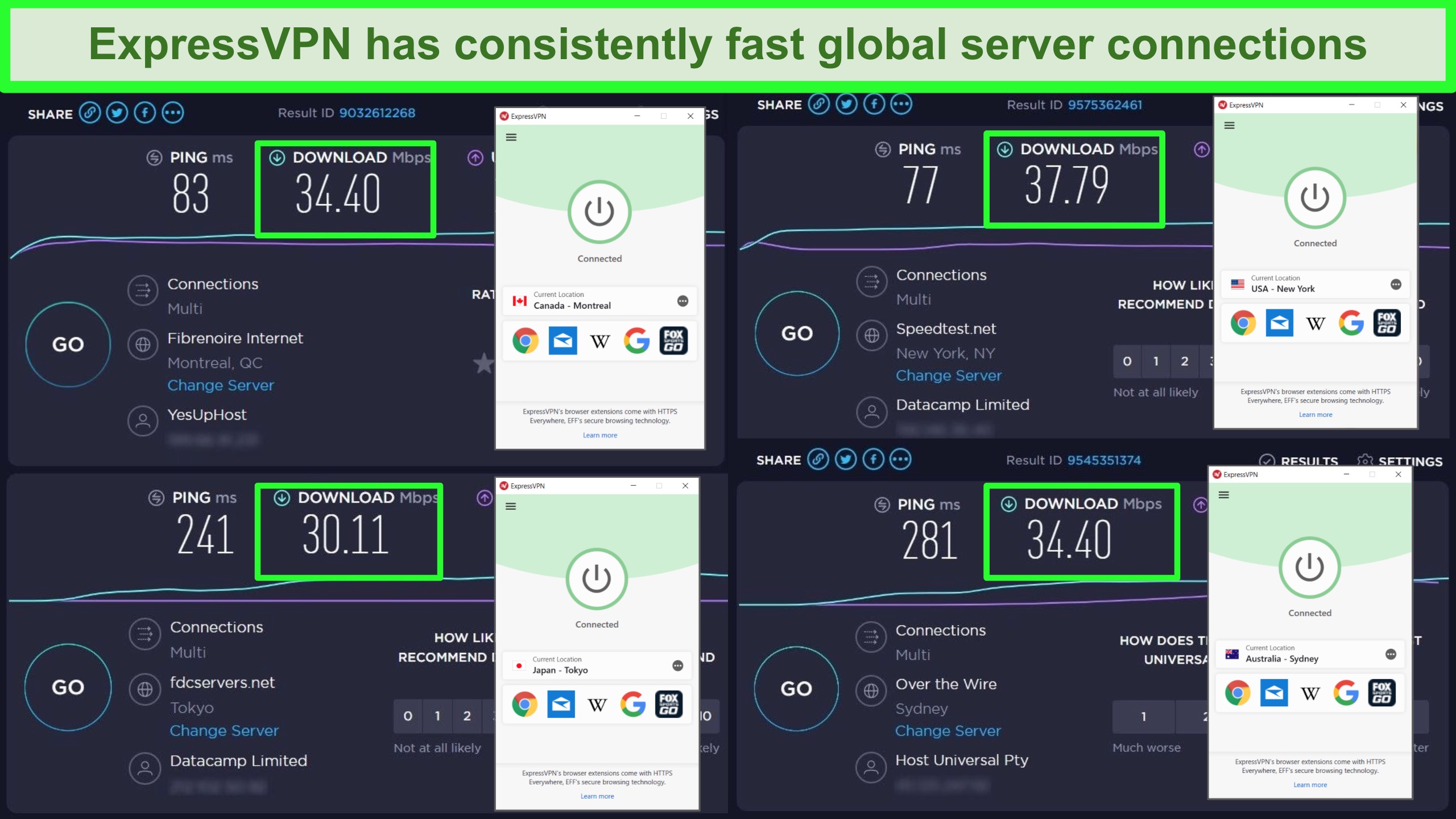Click Learn more in Canada - Montreal VPN window
Screen dimensions: 1456x819
599,435
